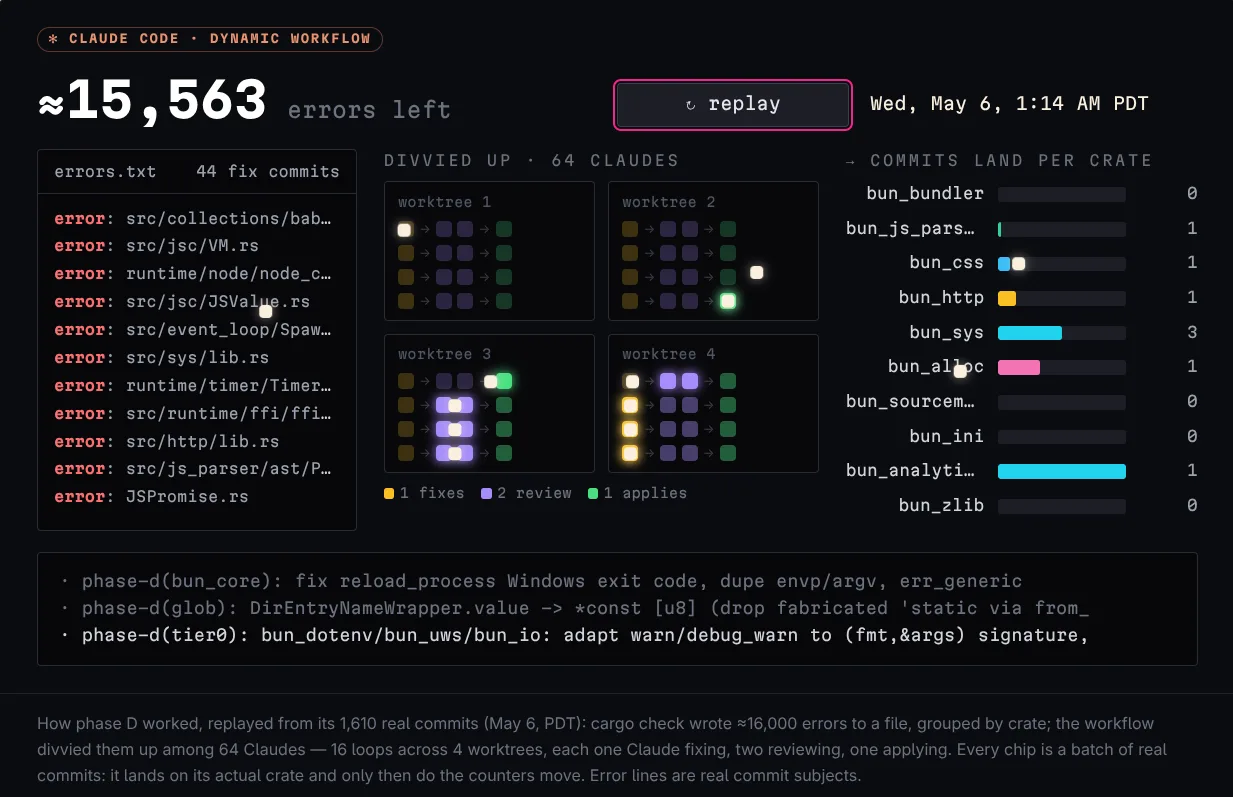This screenshot has height=797, width=1233.
Task: Click the Wed, May 6, 1:14 AM PDT timestamp
Action: click(x=1009, y=104)
